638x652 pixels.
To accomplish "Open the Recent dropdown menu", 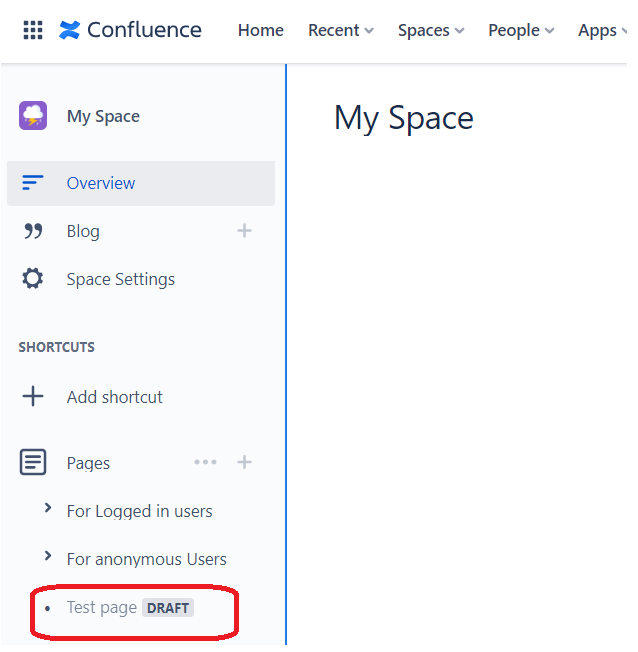I will click(x=341, y=30).
